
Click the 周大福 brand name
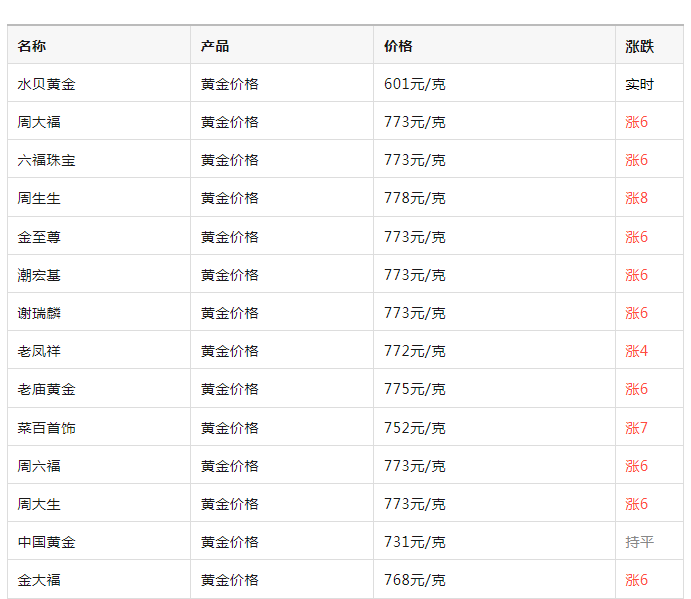pyautogui.click(x=39, y=122)
